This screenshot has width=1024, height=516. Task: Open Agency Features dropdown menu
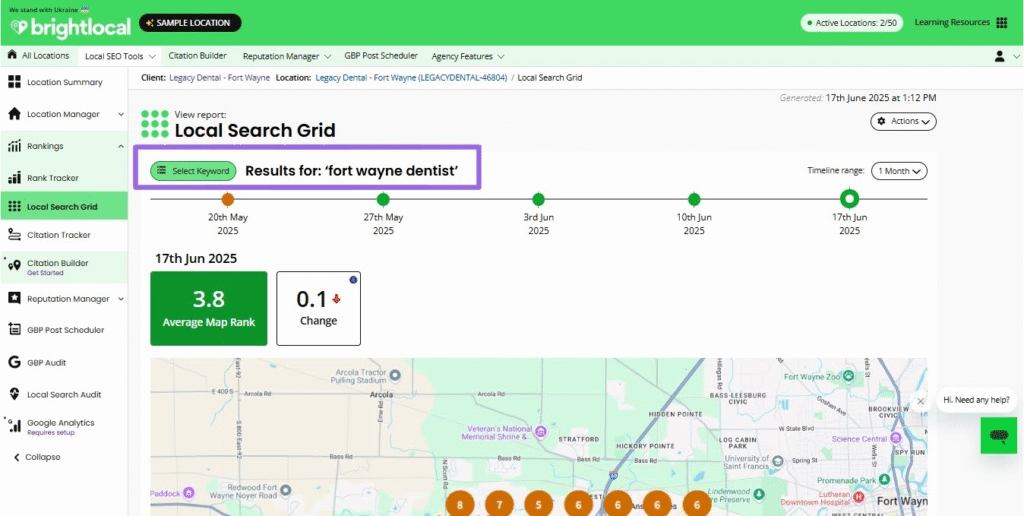pos(468,56)
